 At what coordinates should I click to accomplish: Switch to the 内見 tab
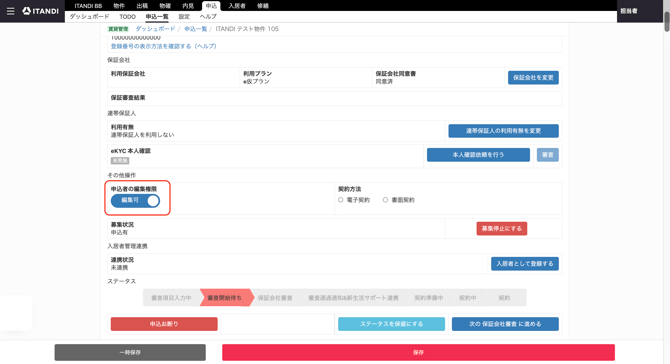point(188,6)
